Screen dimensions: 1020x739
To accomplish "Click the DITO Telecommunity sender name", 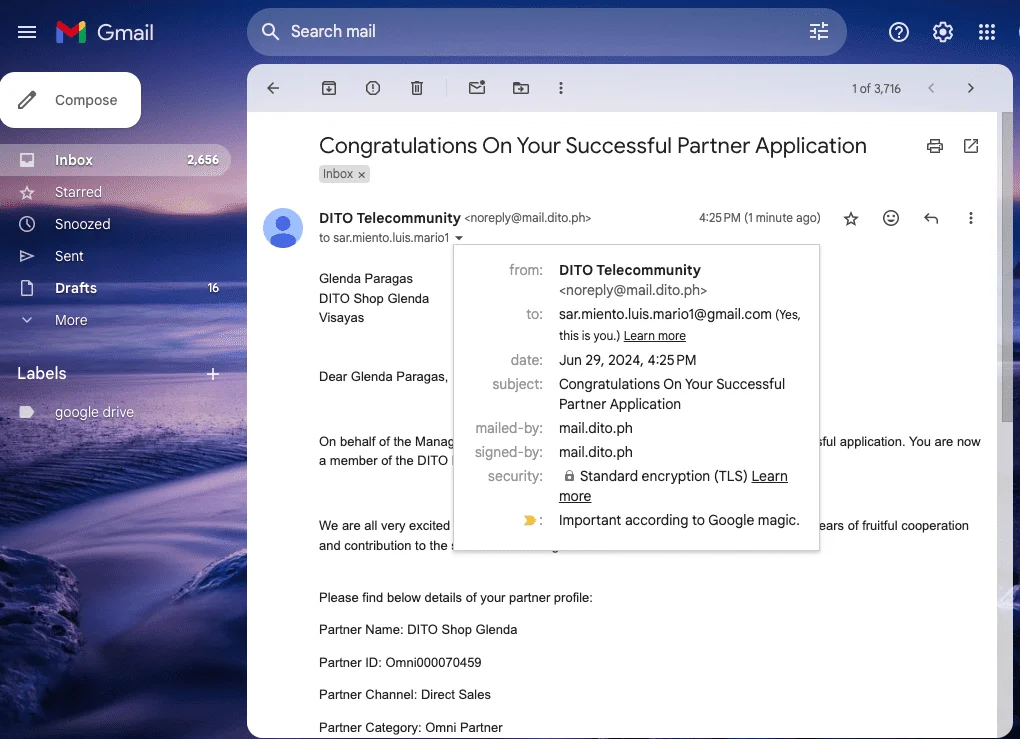I will coord(390,218).
